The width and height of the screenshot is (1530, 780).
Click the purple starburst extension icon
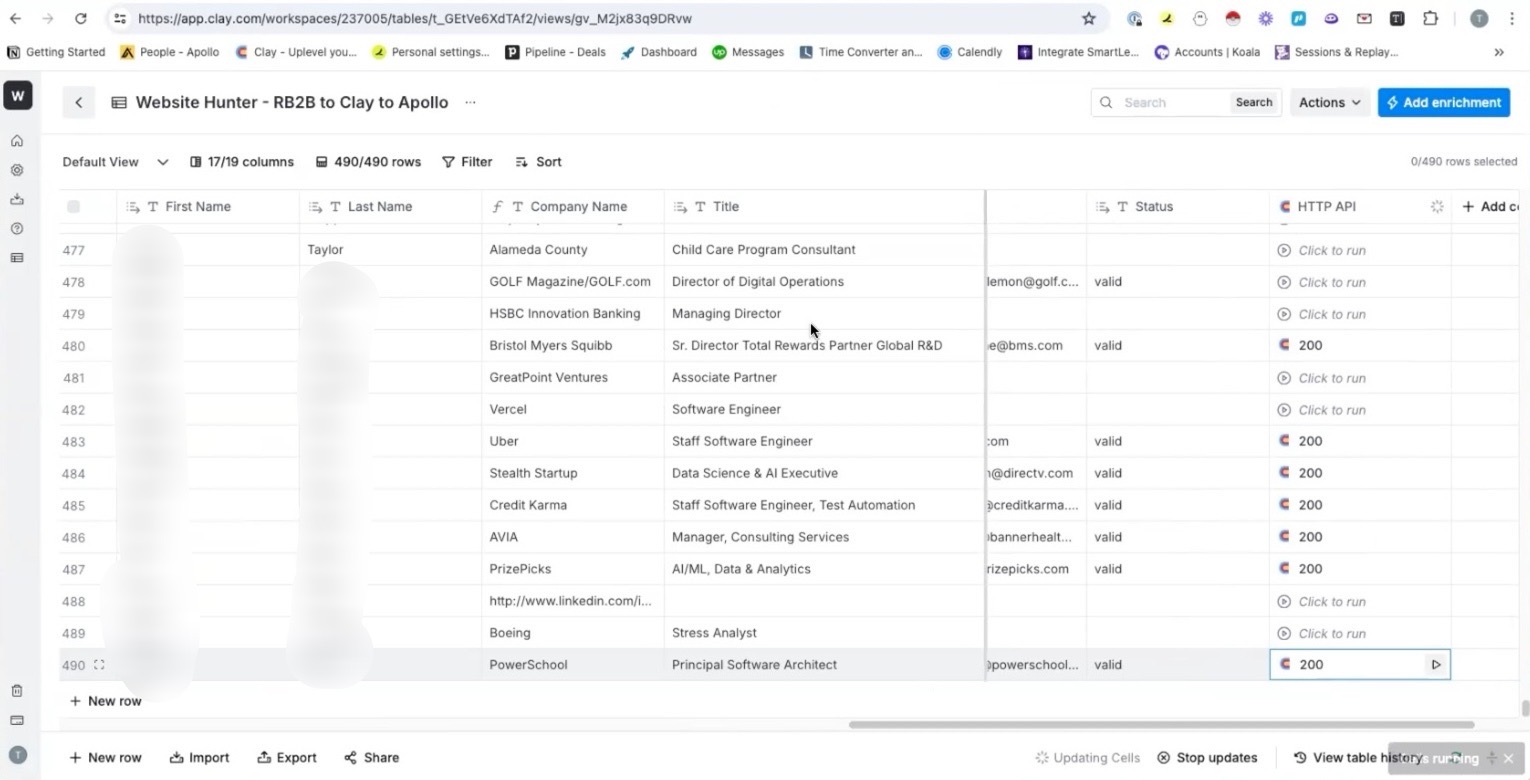1265,18
